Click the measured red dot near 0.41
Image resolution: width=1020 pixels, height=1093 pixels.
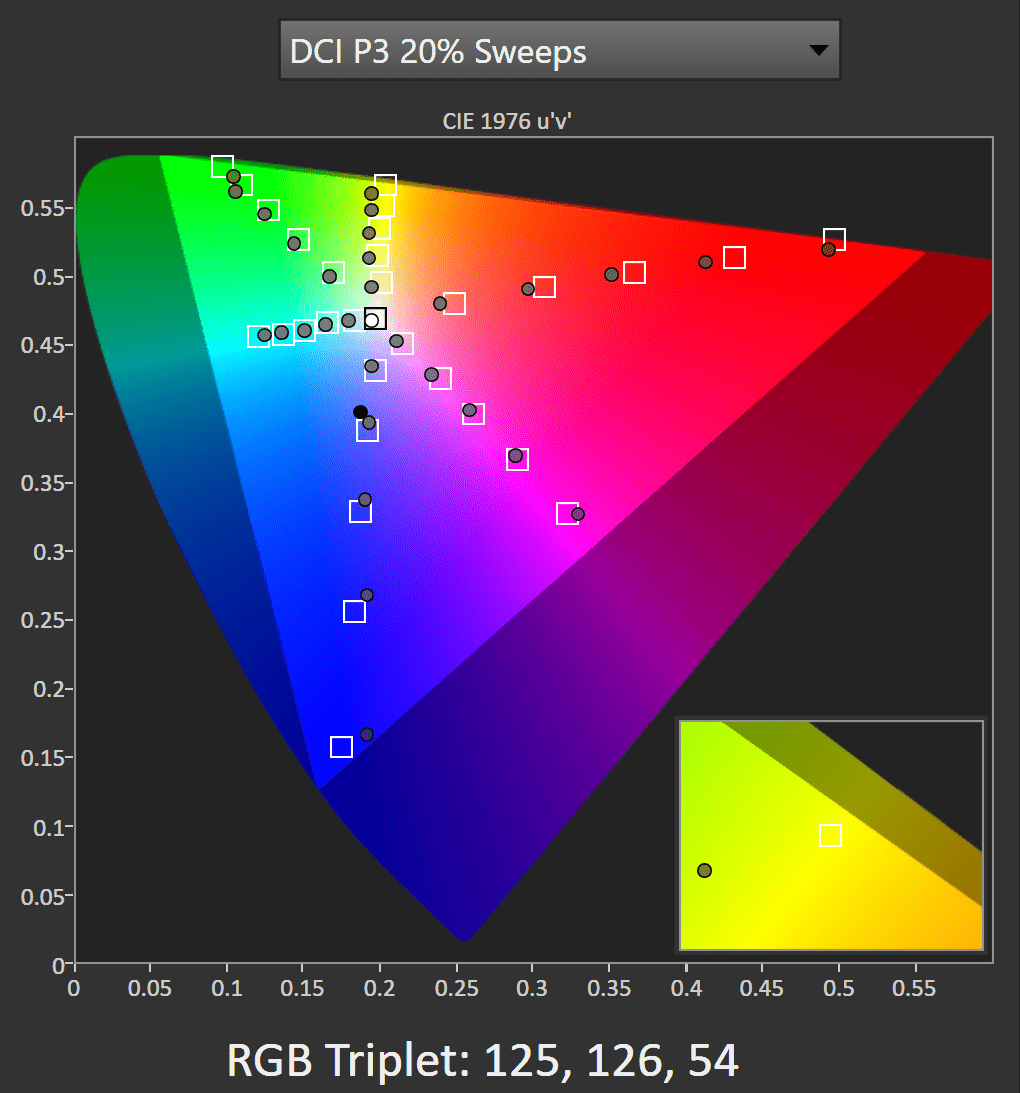click(705, 261)
